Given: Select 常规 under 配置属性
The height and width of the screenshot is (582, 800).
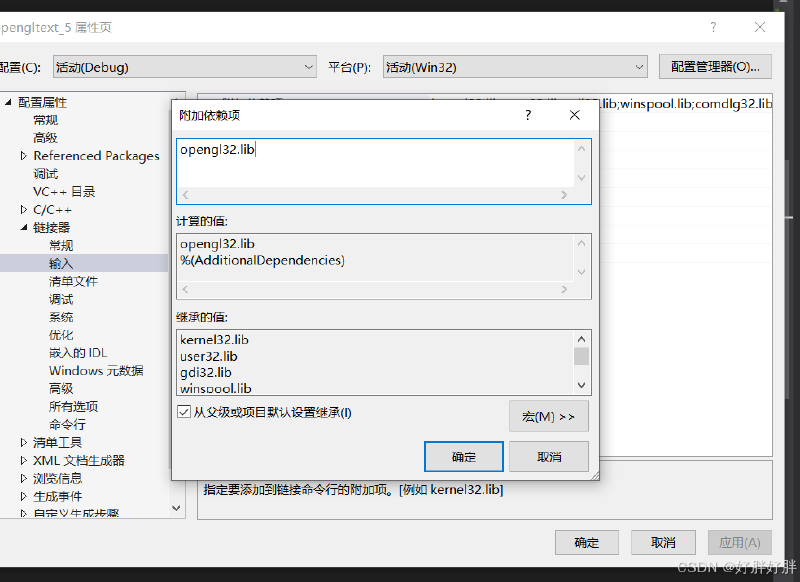Looking at the screenshot, I should pyautogui.click(x=45, y=120).
